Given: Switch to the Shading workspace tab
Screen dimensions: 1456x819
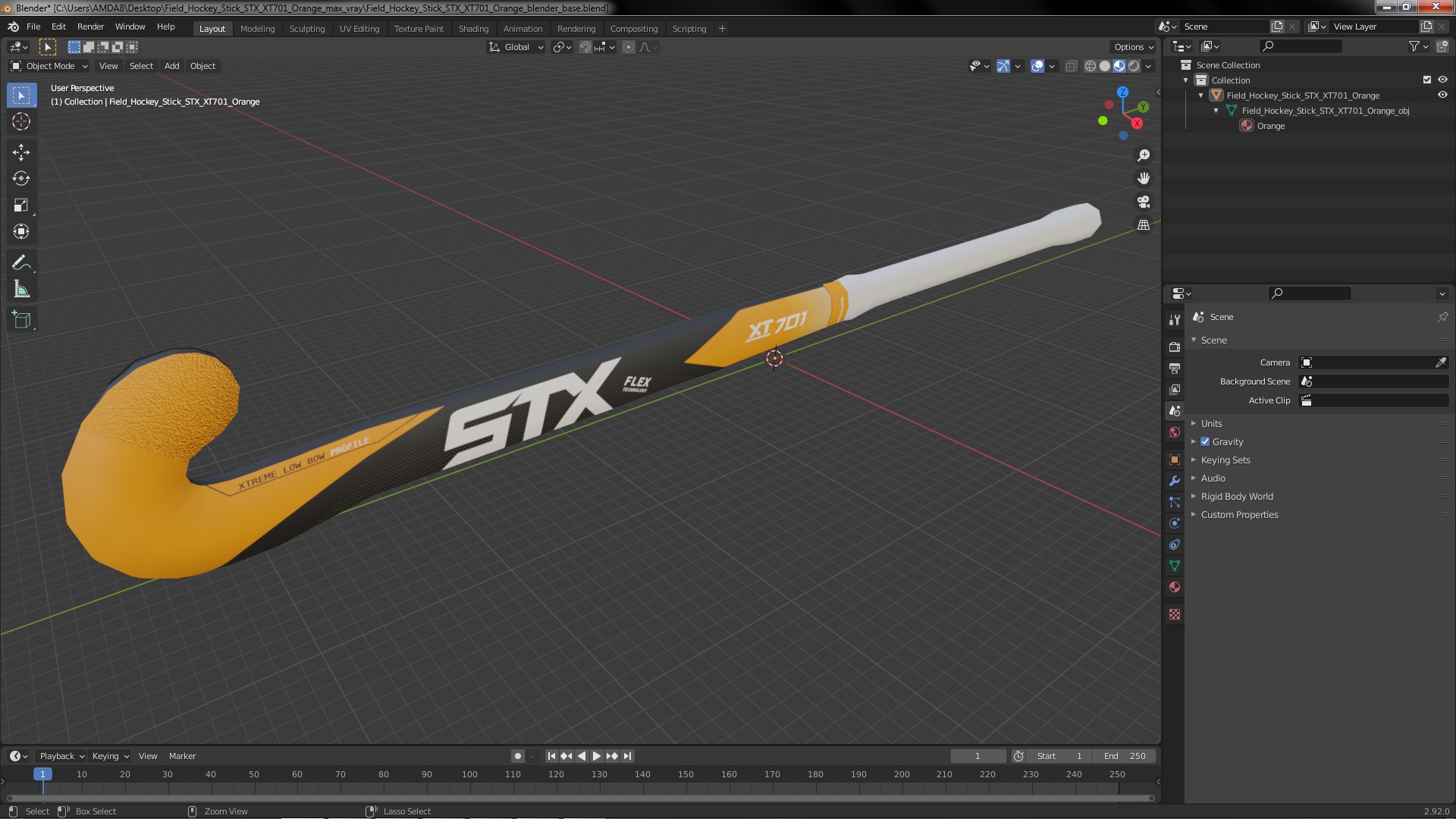Looking at the screenshot, I should pyautogui.click(x=473, y=29).
